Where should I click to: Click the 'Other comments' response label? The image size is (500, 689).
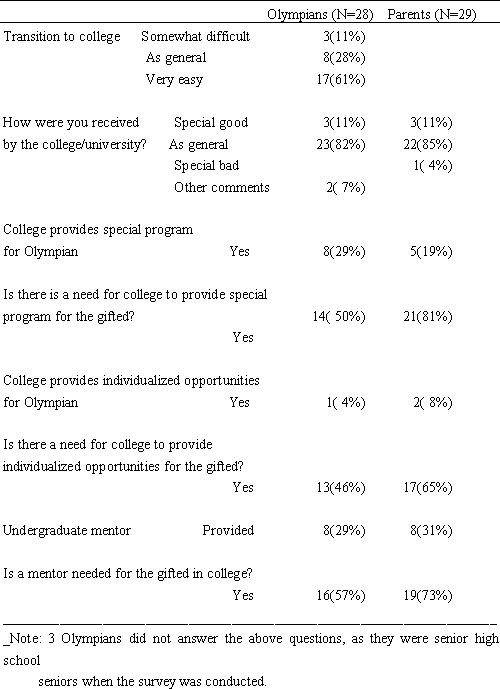(222, 187)
